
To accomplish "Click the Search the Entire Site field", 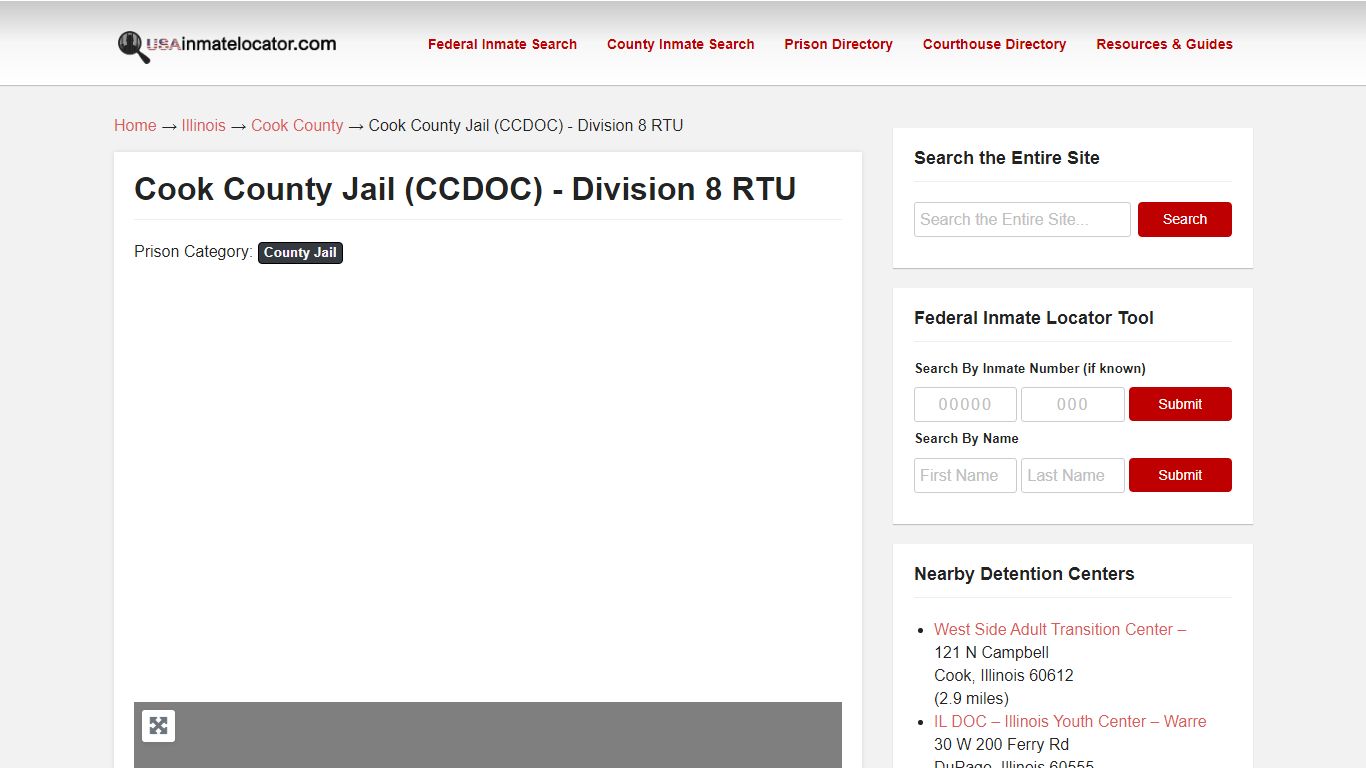I will tap(1022, 219).
